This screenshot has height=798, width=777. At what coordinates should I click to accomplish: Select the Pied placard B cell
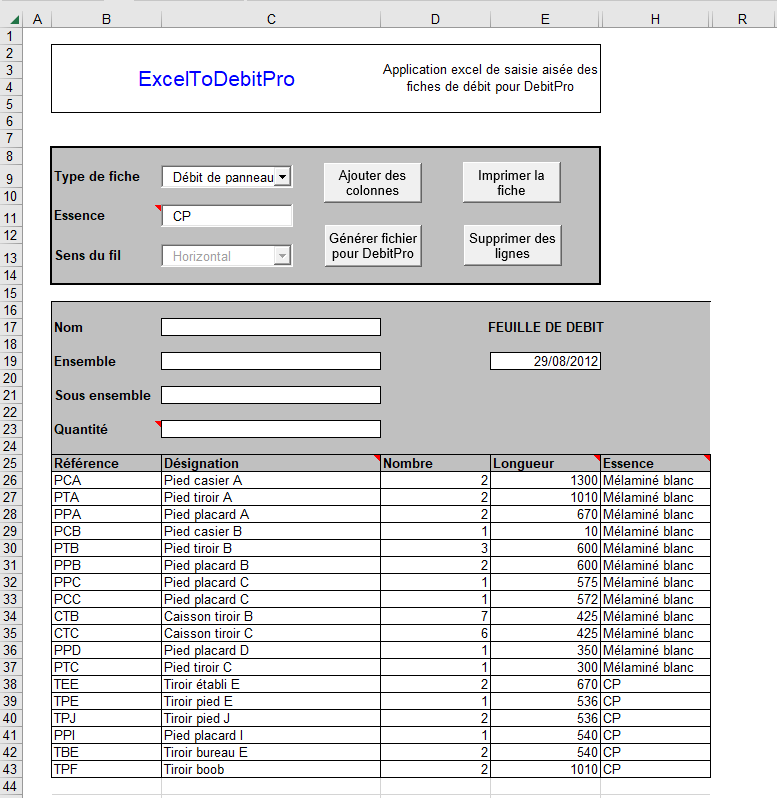pyautogui.click(x=271, y=565)
